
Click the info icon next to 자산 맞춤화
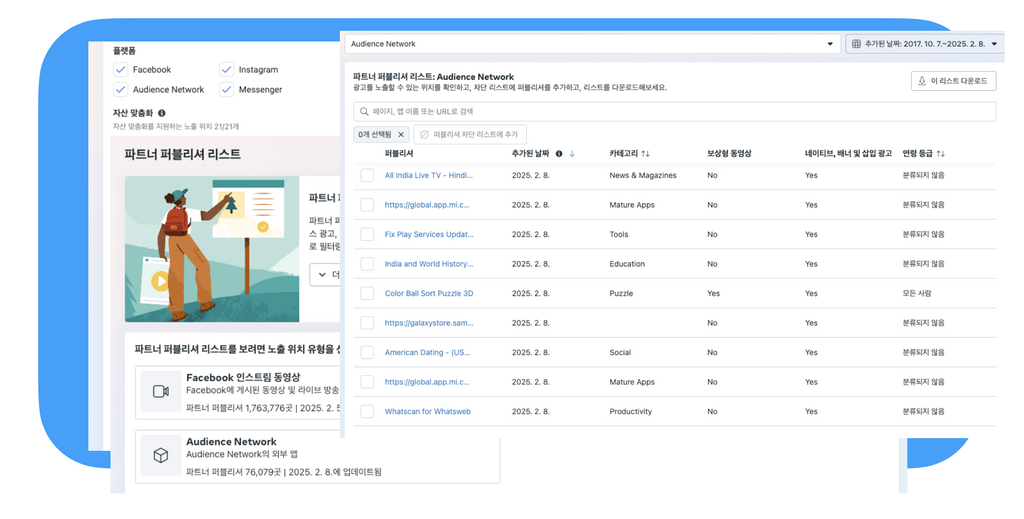tap(161, 113)
